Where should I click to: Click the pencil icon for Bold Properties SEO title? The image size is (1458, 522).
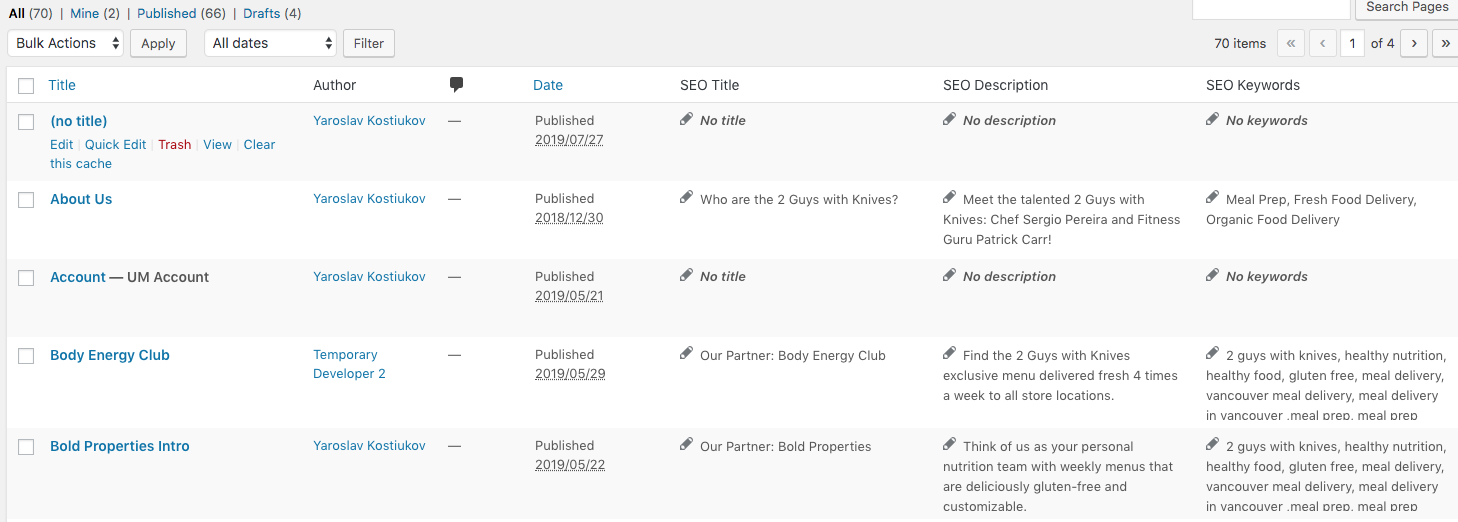point(686,445)
